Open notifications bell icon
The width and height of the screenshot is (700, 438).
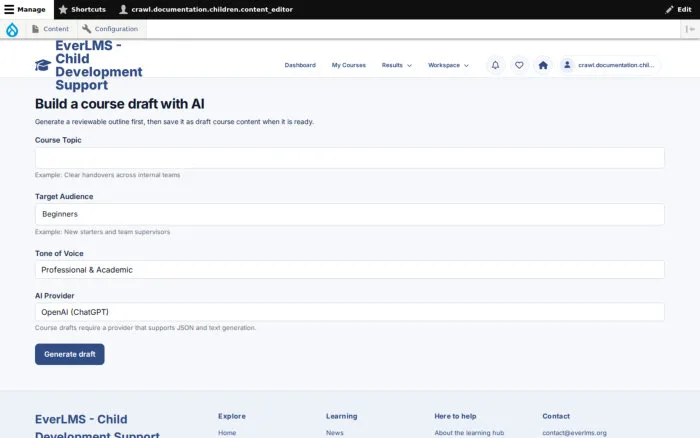tap(496, 65)
